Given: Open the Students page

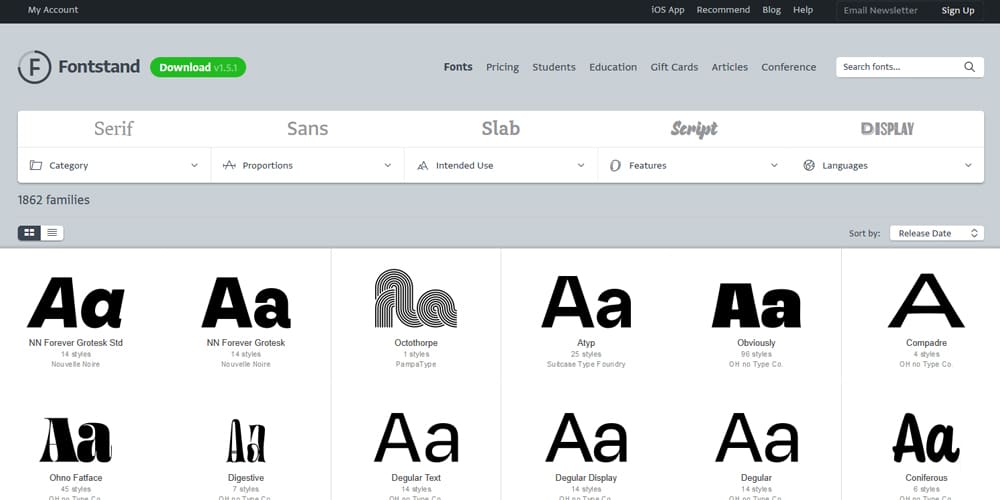Looking at the screenshot, I should coord(554,67).
